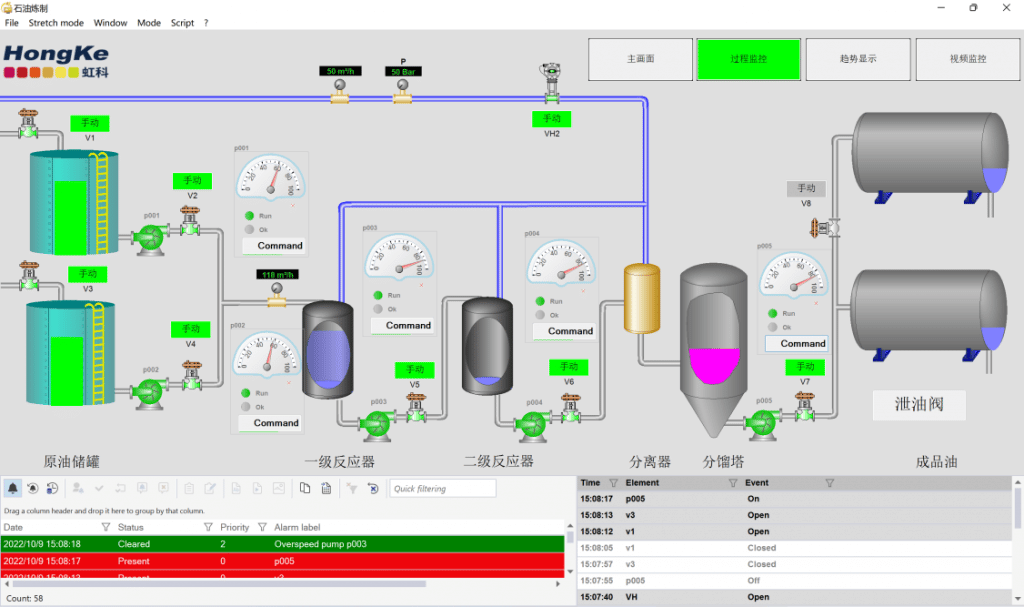This screenshot has width=1024, height=607.
Task: Clear the alarm filter using the funnel-x icon
Action: [351, 488]
